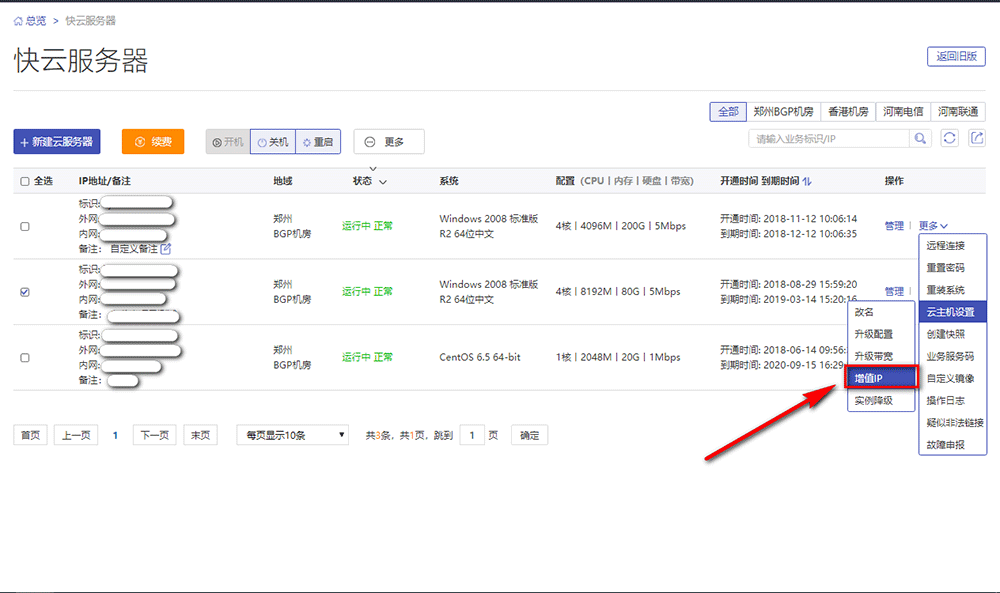Open the 每页显示10条 page size dropdown
Screen dimensions: 1000x593
coord(292,435)
